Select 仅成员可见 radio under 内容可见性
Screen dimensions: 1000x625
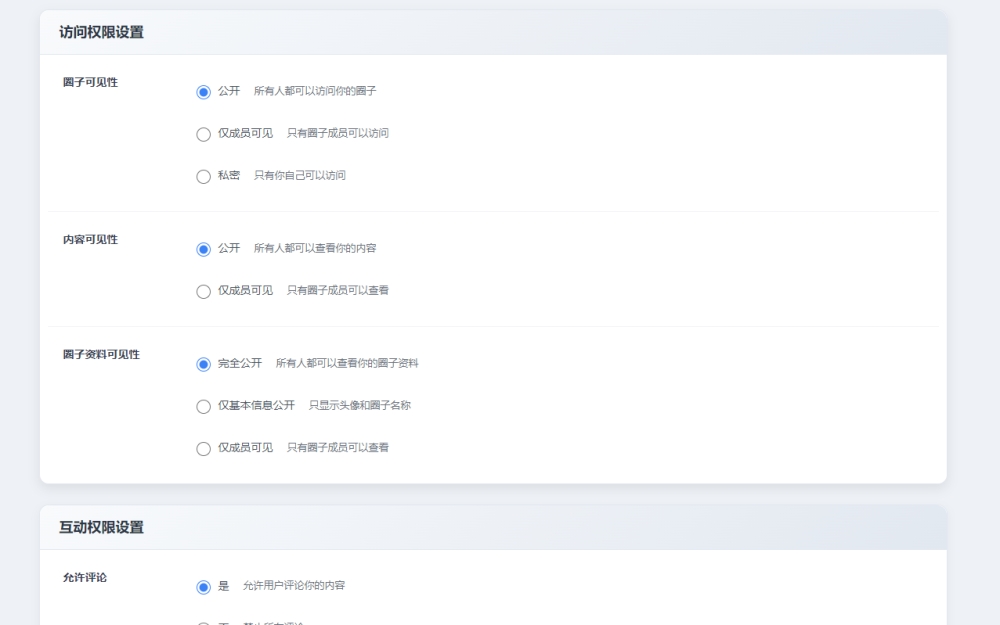click(204, 292)
